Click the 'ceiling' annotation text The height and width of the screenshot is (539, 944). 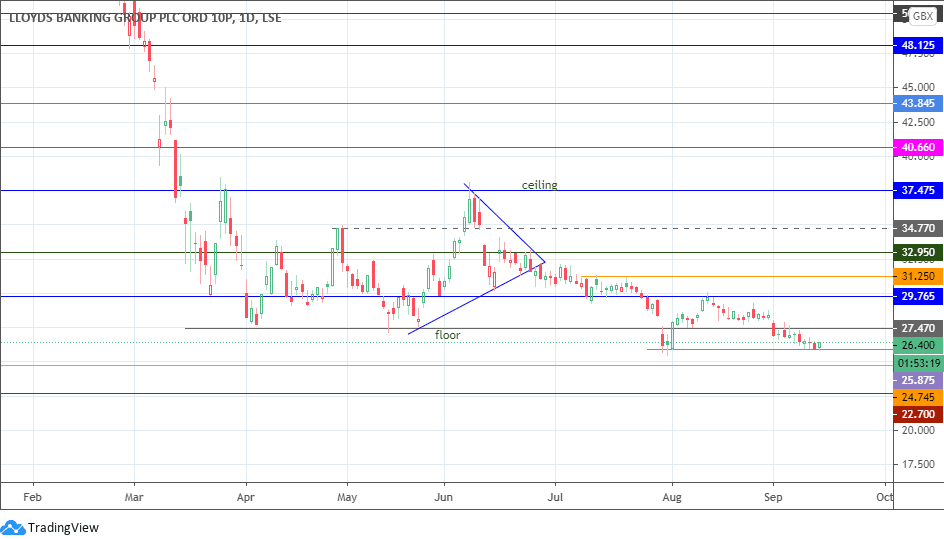click(x=539, y=185)
